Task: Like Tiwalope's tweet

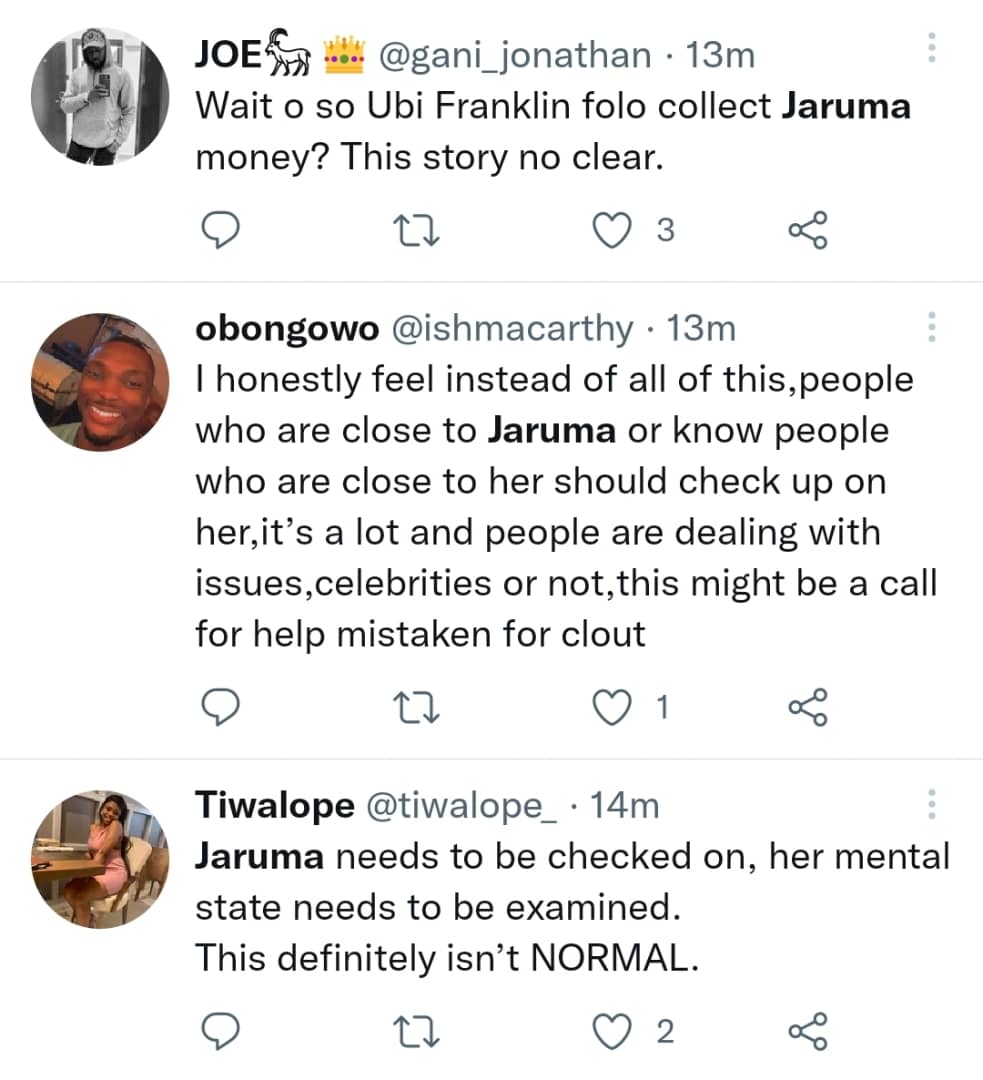Action: 612,1030
